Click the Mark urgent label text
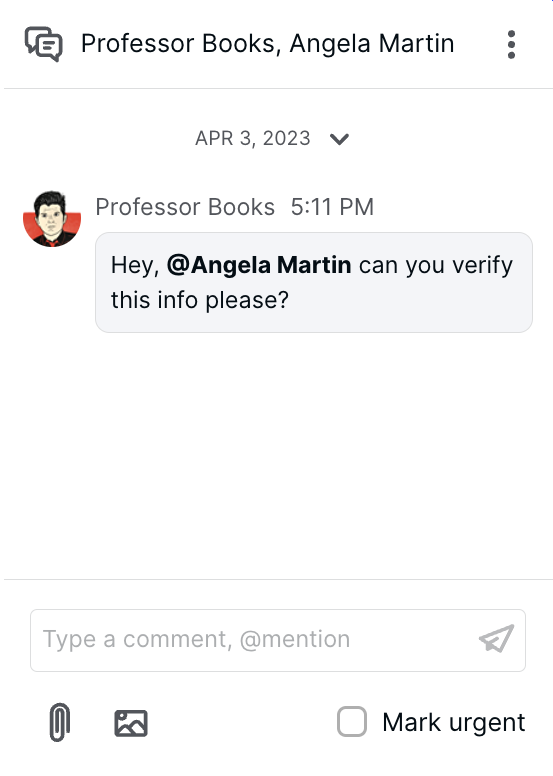 453,722
